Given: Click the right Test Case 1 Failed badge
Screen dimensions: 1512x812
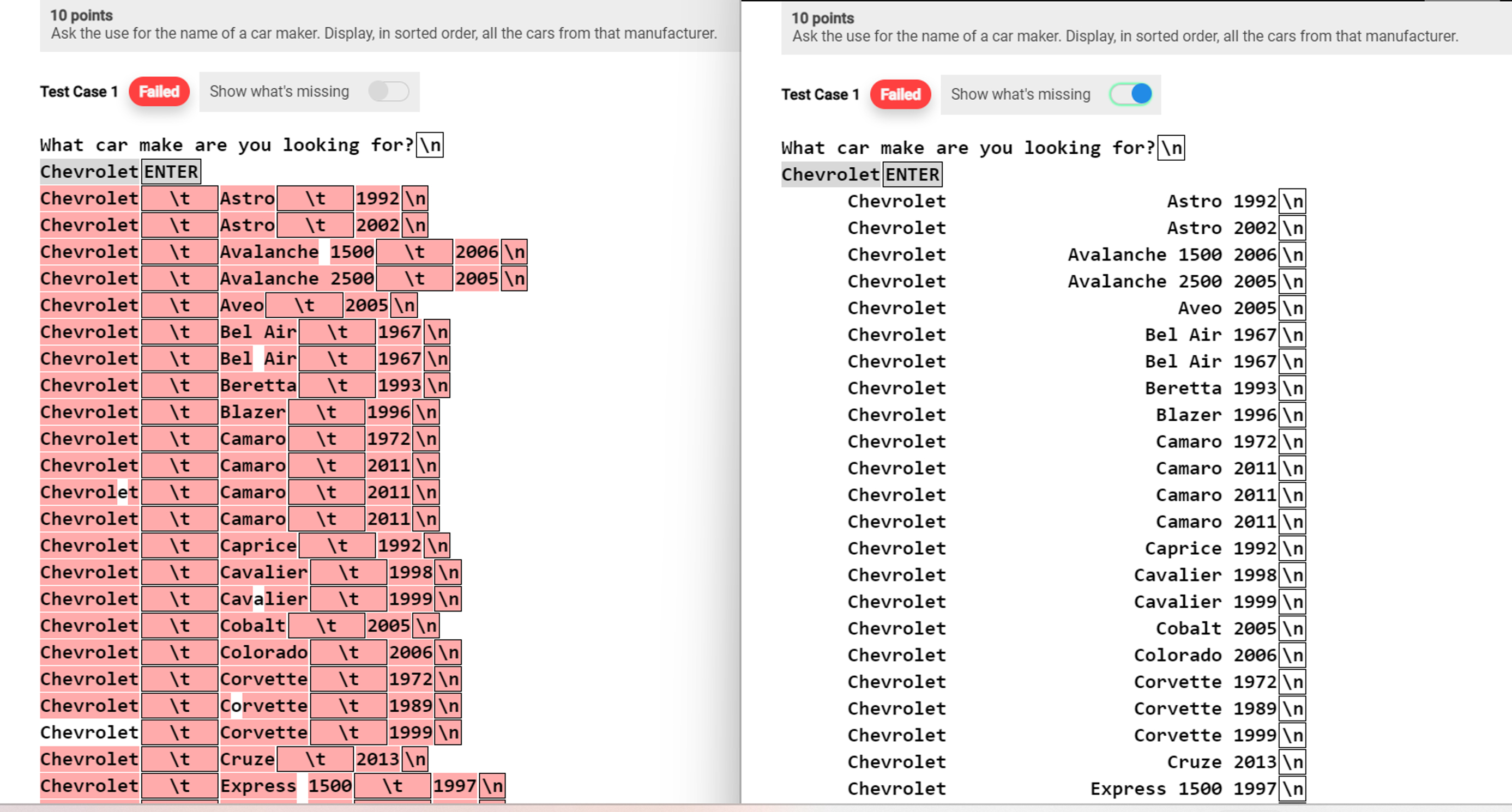Looking at the screenshot, I should (900, 94).
